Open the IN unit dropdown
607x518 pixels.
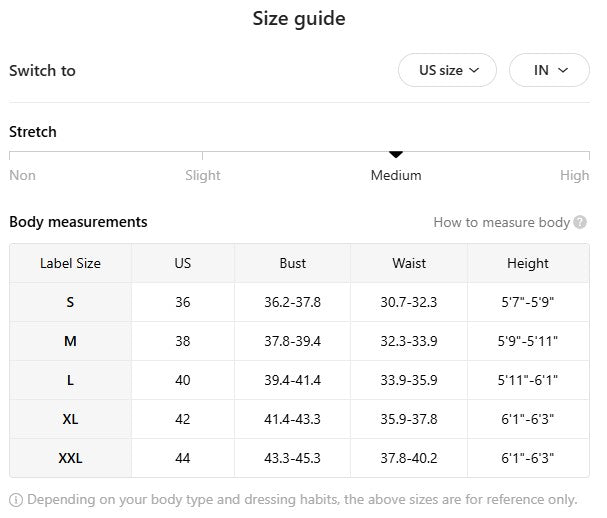pos(549,71)
